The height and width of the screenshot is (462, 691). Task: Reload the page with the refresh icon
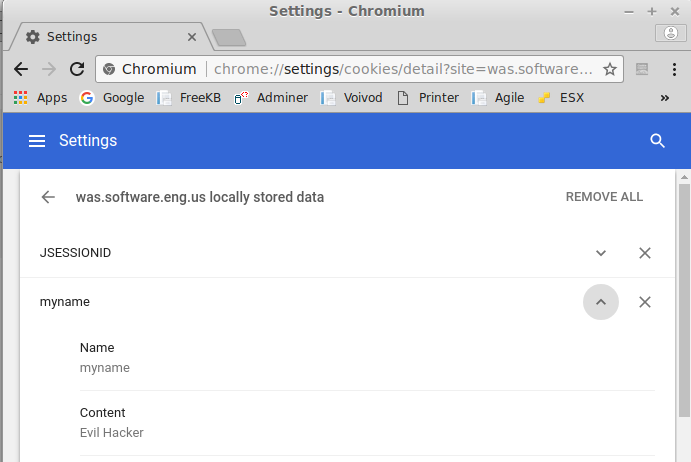click(x=77, y=69)
